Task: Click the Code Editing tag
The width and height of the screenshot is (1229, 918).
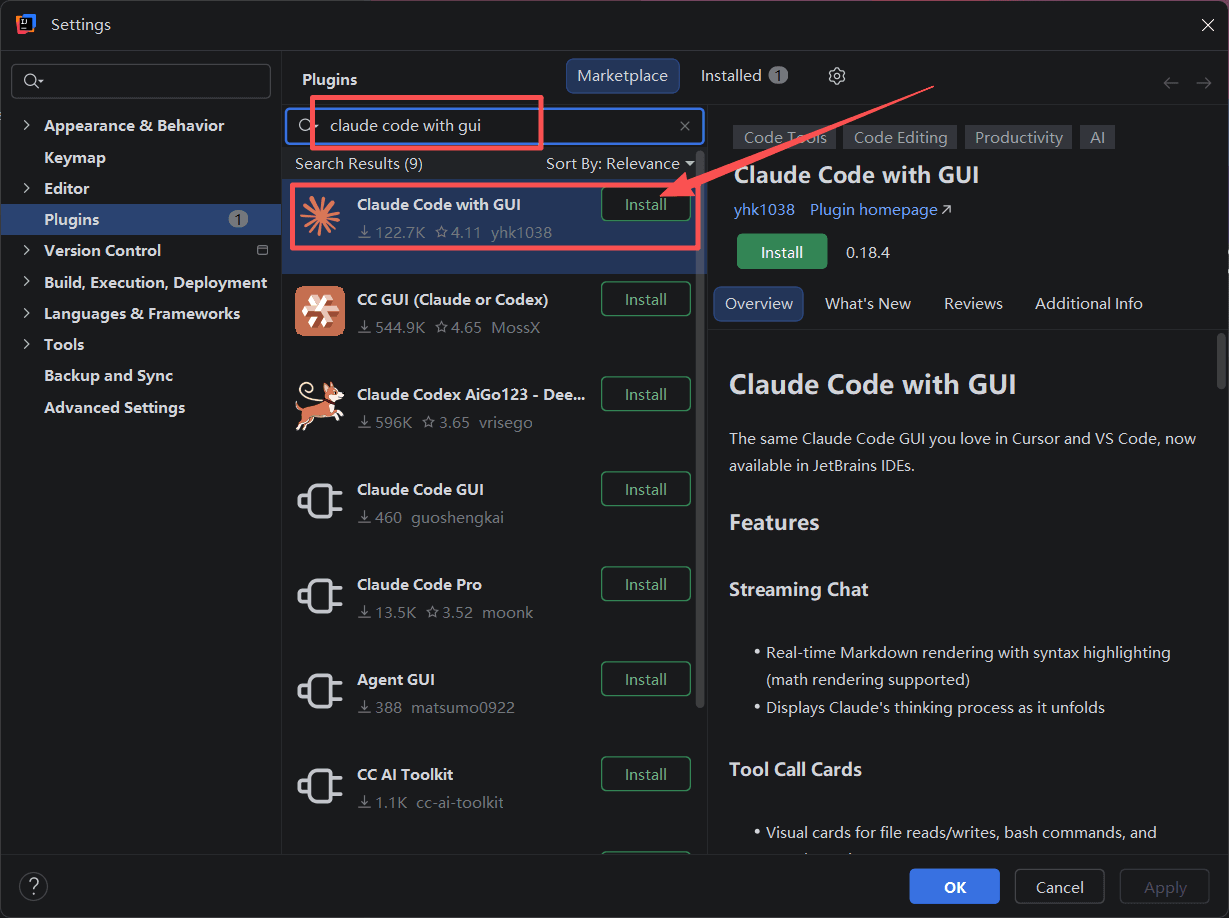Action: (900, 138)
